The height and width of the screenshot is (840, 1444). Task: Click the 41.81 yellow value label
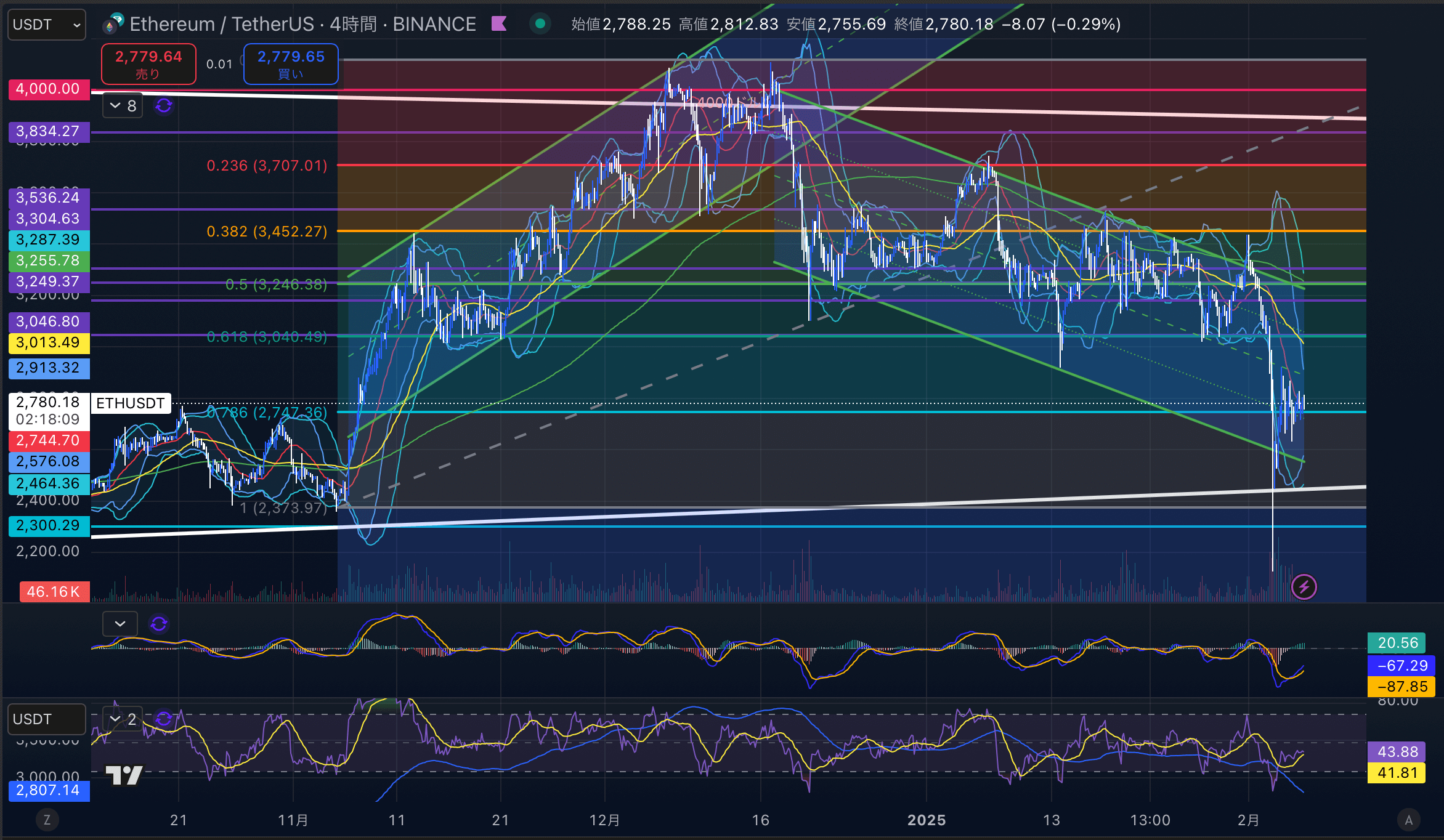coord(1397,773)
